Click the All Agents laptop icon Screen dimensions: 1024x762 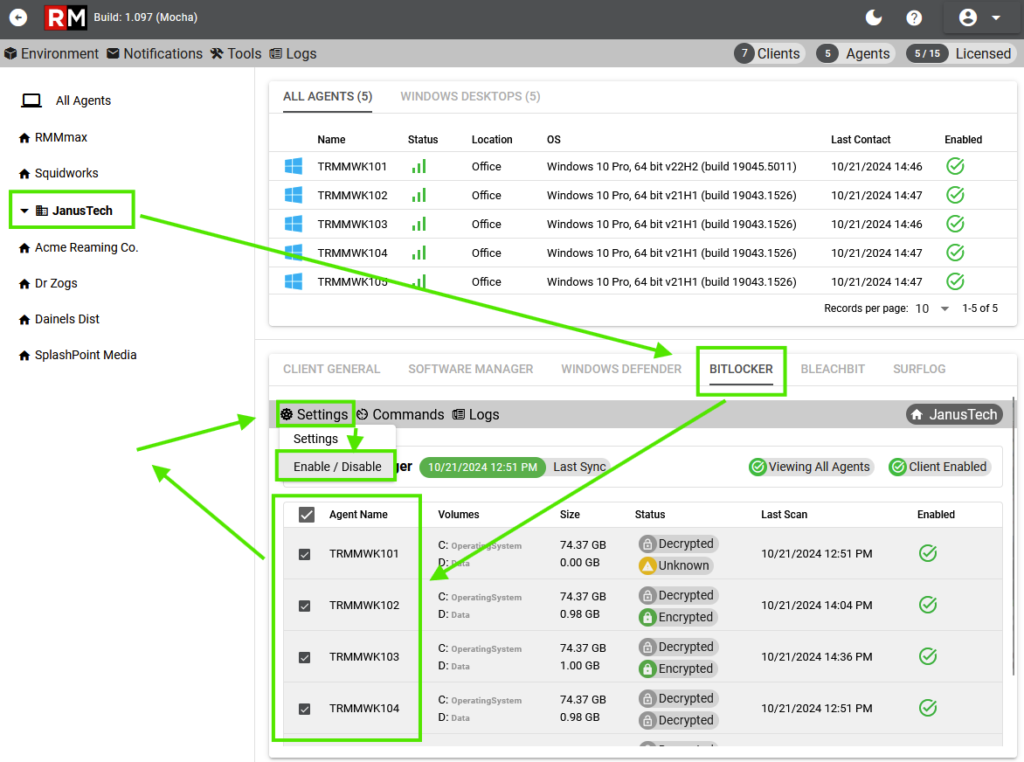point(31,101)
